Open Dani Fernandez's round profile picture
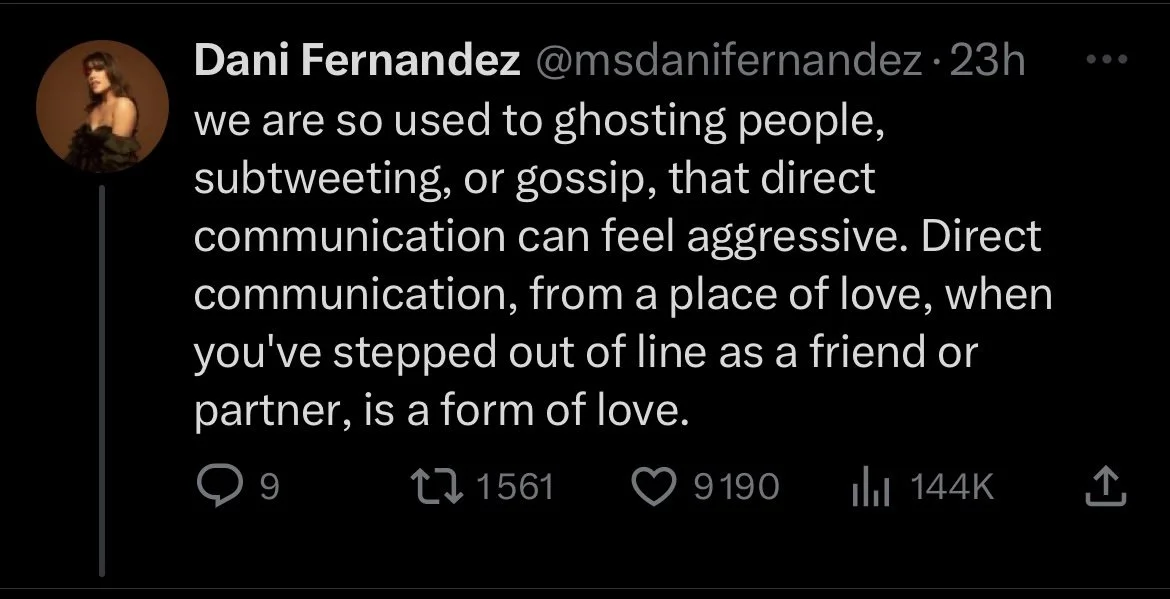Image resolution: width=1170 pixels, height=599 pixels. click(x=102, y=107)
